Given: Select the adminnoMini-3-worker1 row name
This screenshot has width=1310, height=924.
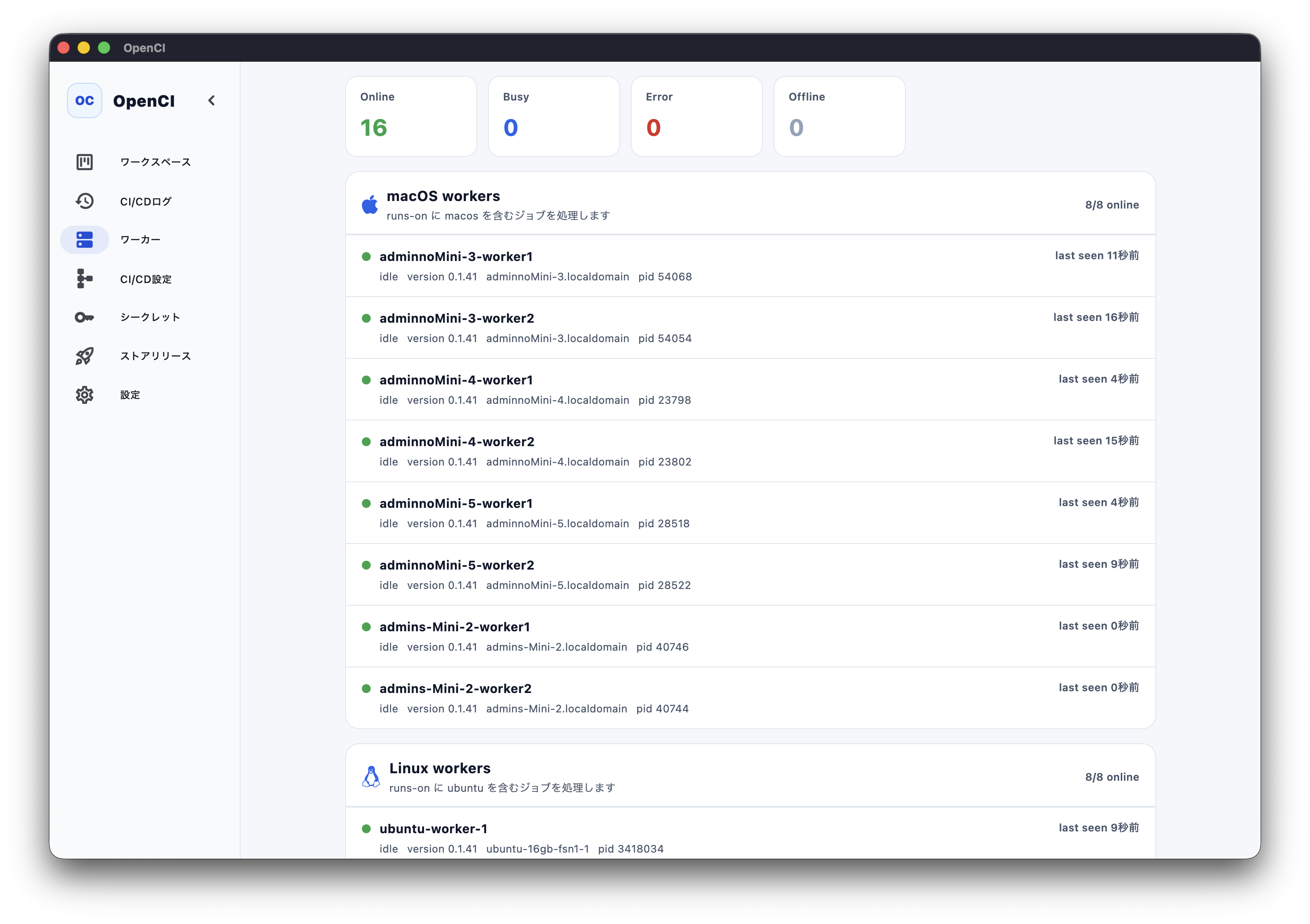Looking at the screenshot, I should click(x=456, y=257).
